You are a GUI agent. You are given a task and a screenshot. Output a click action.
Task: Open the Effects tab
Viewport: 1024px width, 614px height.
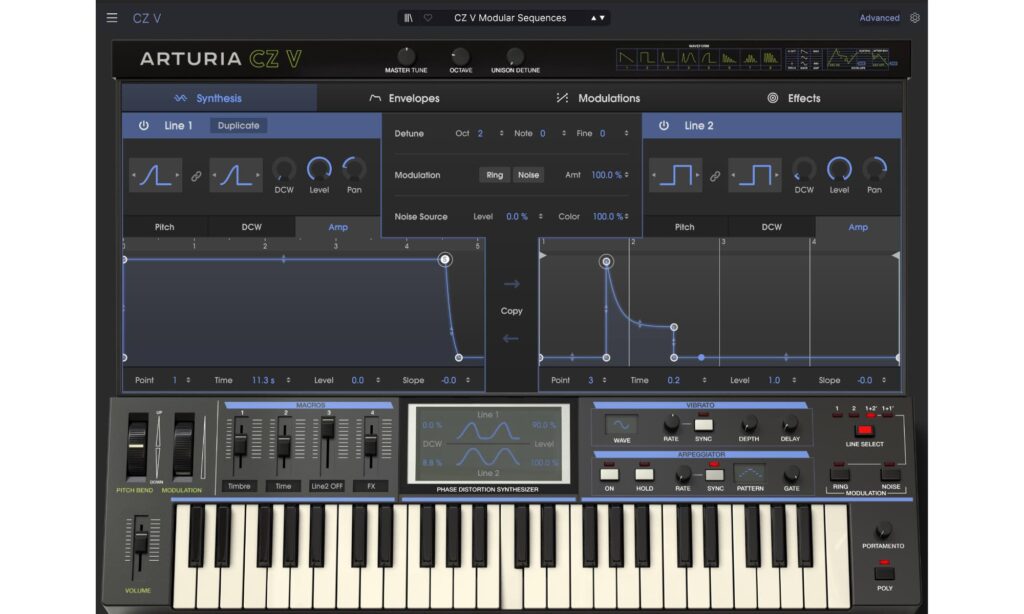tap(793, 98)
